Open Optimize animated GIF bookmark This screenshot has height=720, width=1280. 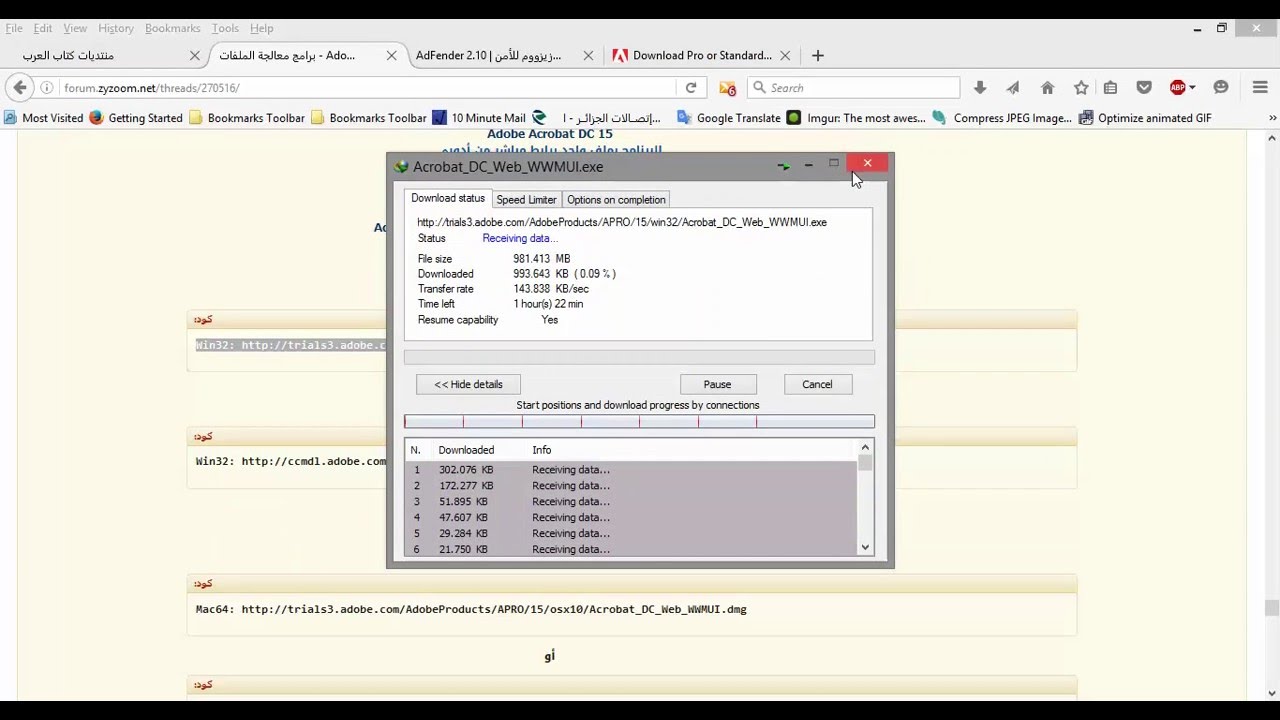tap(1145, 118)
